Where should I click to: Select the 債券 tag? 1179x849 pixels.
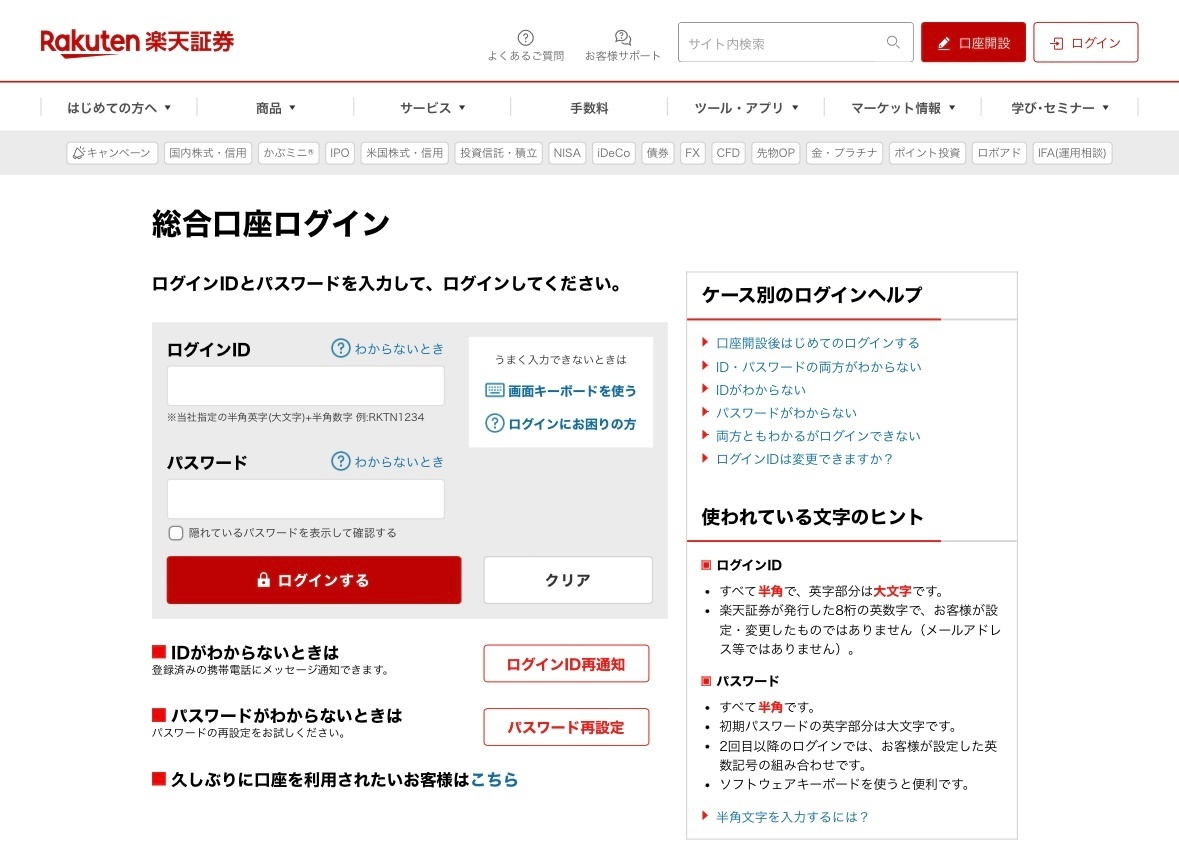(657, 153)
